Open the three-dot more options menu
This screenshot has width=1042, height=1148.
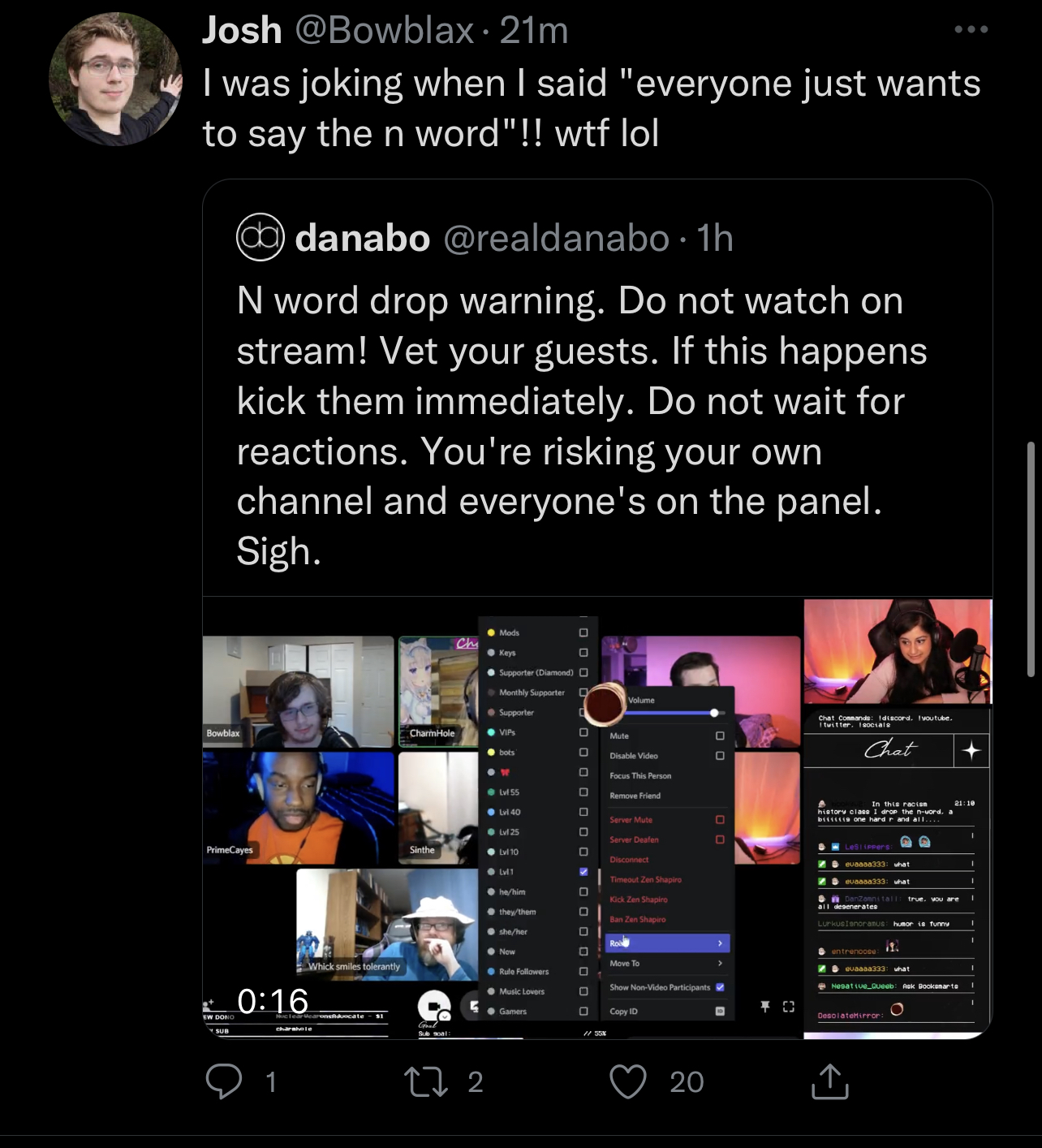pyautogui.click(x=971, y=29)
